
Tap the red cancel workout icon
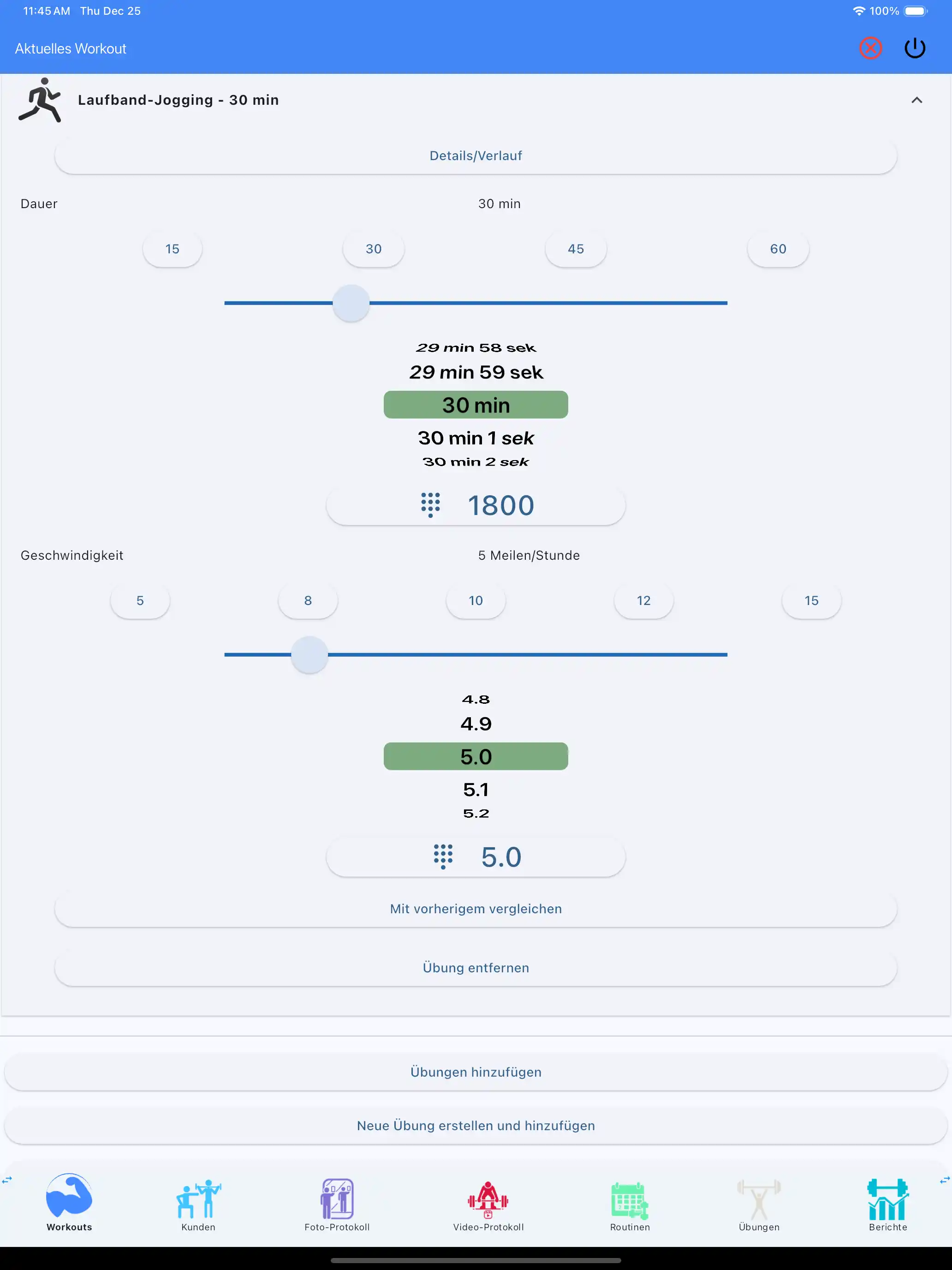pyautogui.click(x=870, y=48)
